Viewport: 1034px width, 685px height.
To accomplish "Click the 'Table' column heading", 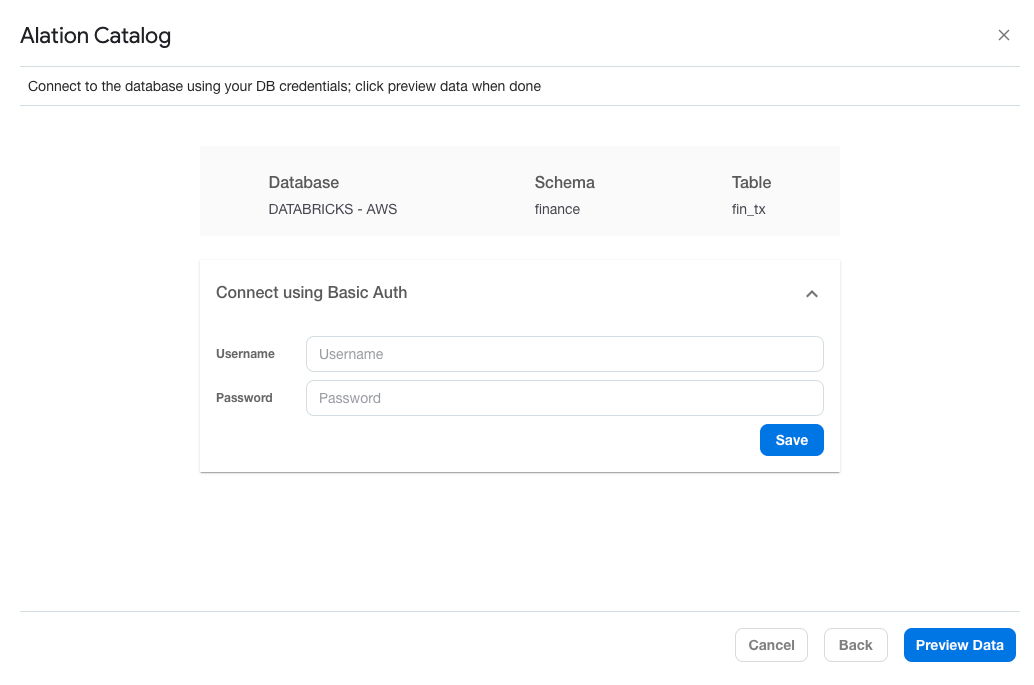I will [x=751, y=182].
